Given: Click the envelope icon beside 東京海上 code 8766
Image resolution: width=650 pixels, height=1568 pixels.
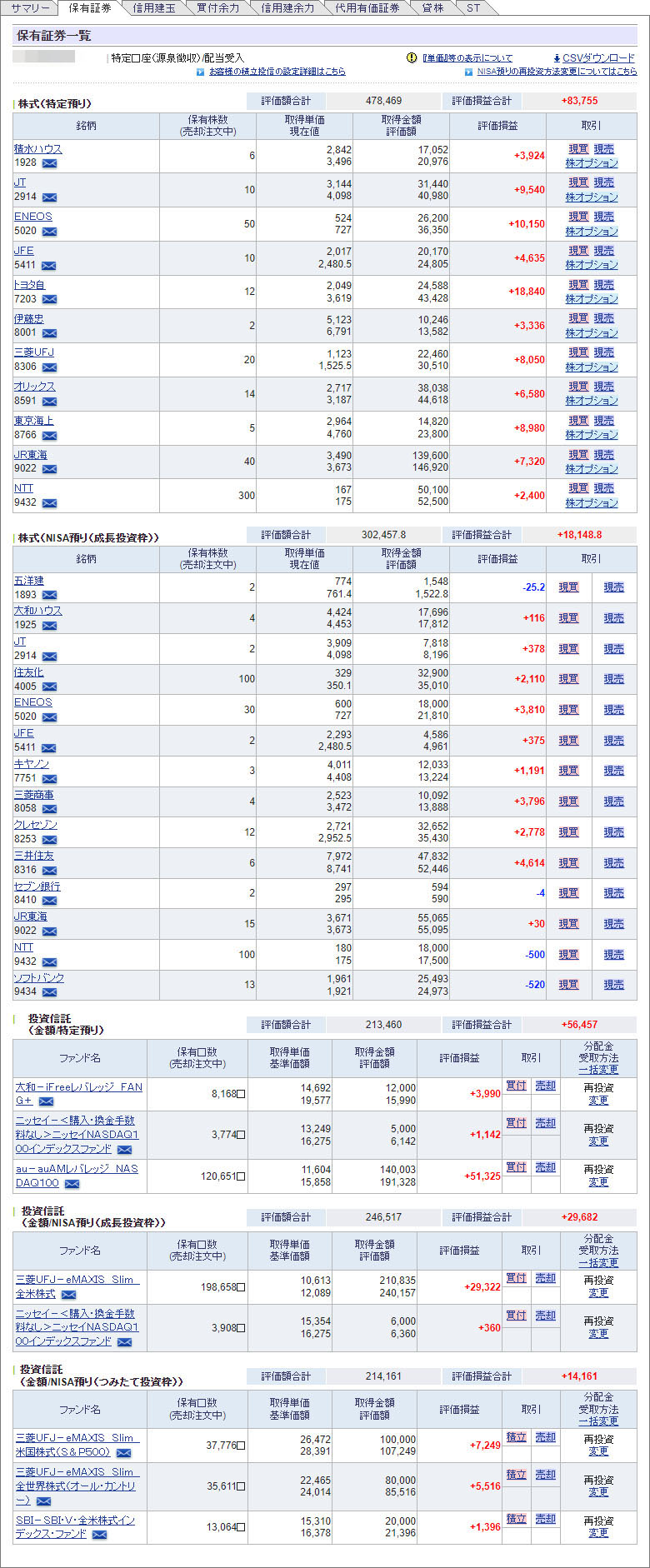Looking at the screenshot, I should click(x=49, y=435).
